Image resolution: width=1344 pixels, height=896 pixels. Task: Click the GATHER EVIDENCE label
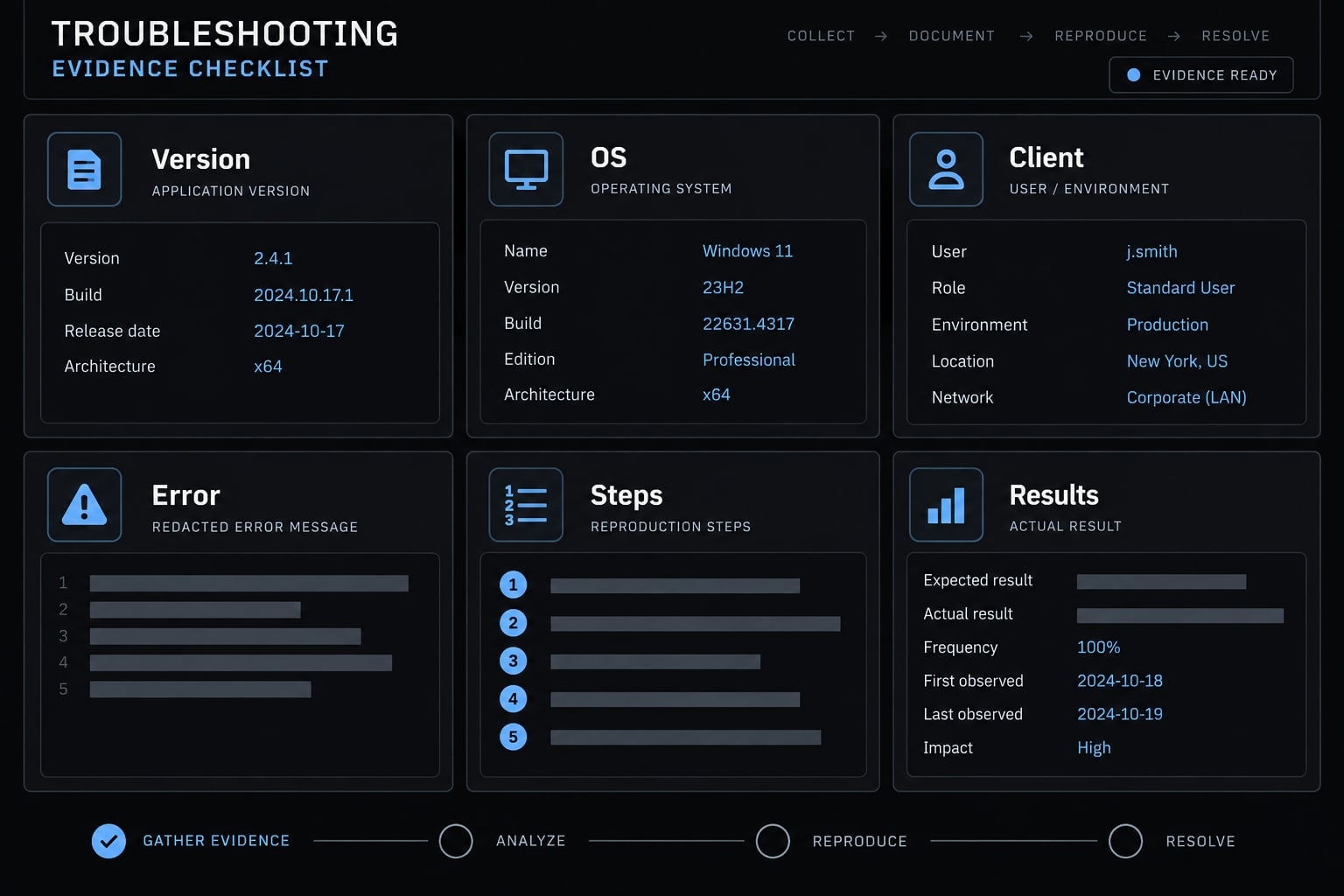click(216, 841)
